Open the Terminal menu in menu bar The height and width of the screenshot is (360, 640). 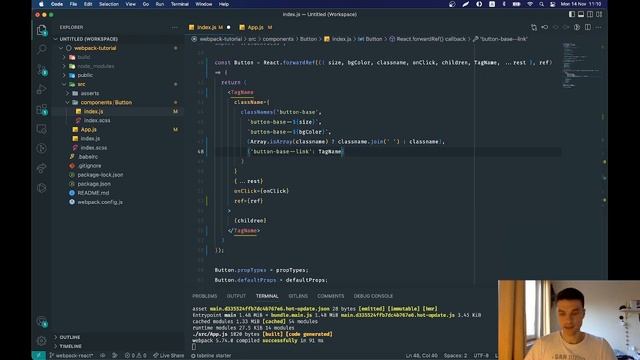tap(180, 4)
